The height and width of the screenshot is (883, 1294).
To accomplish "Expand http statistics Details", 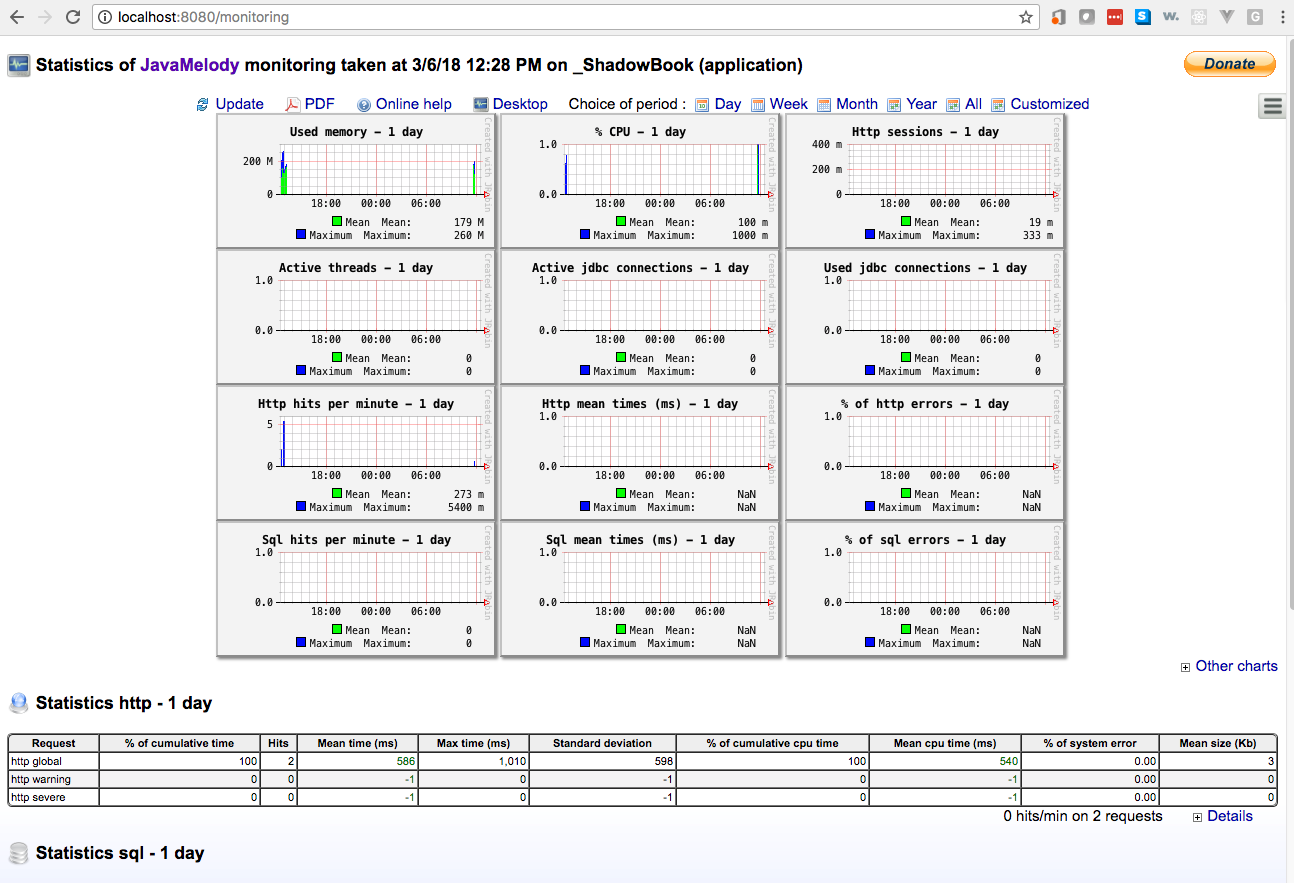I will [x=1222, y=816].
